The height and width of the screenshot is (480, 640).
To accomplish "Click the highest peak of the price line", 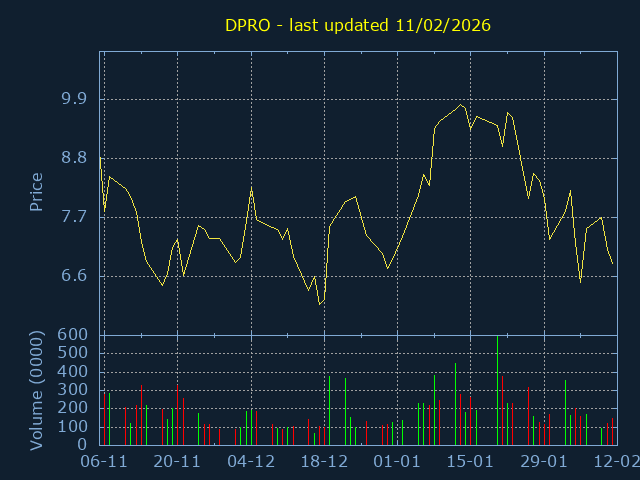I will [x=461, y=104].
